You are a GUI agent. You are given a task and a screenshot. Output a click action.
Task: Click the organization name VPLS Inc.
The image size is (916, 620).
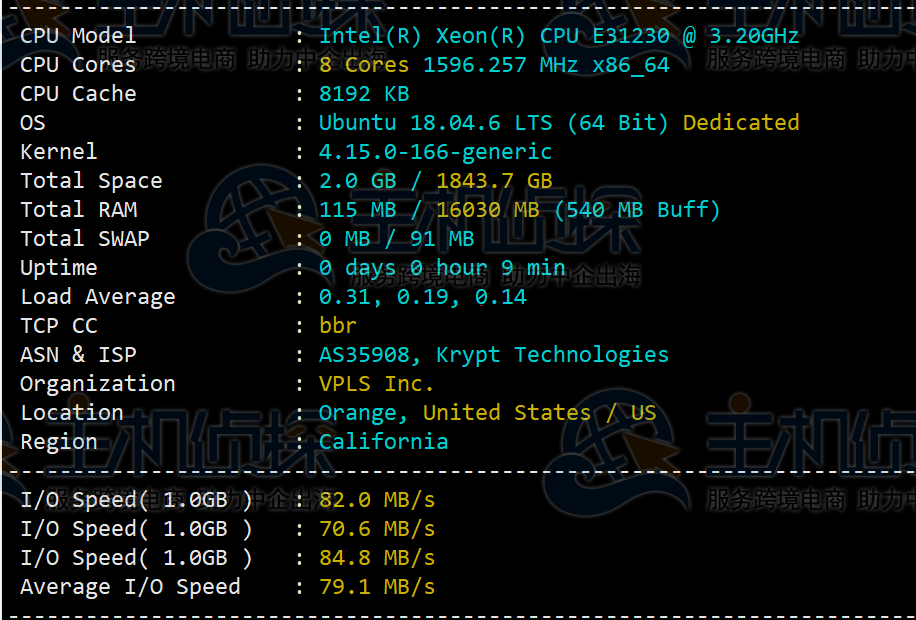376,384
